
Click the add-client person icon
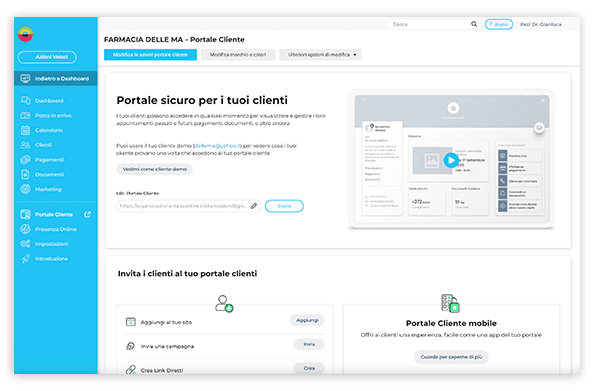tap(224, 303)
